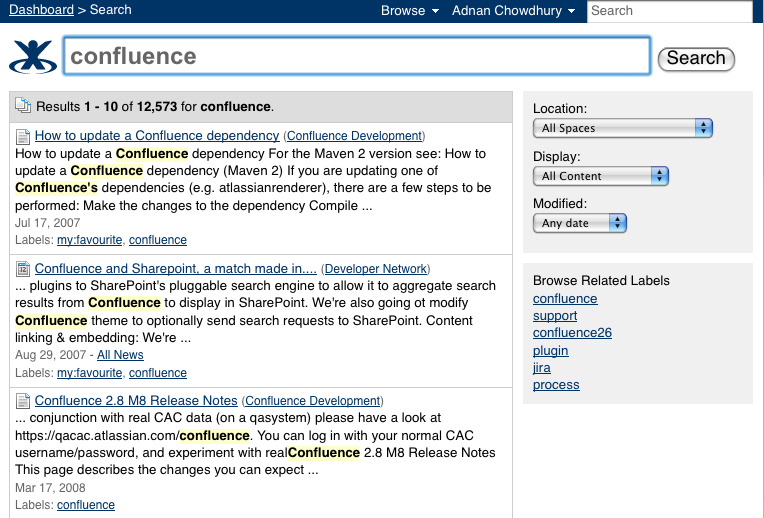The width and height of the screenshot is (764, 518).
Task: Browse related label confluence
Action: pyautogui.click(x=565, y=299)
